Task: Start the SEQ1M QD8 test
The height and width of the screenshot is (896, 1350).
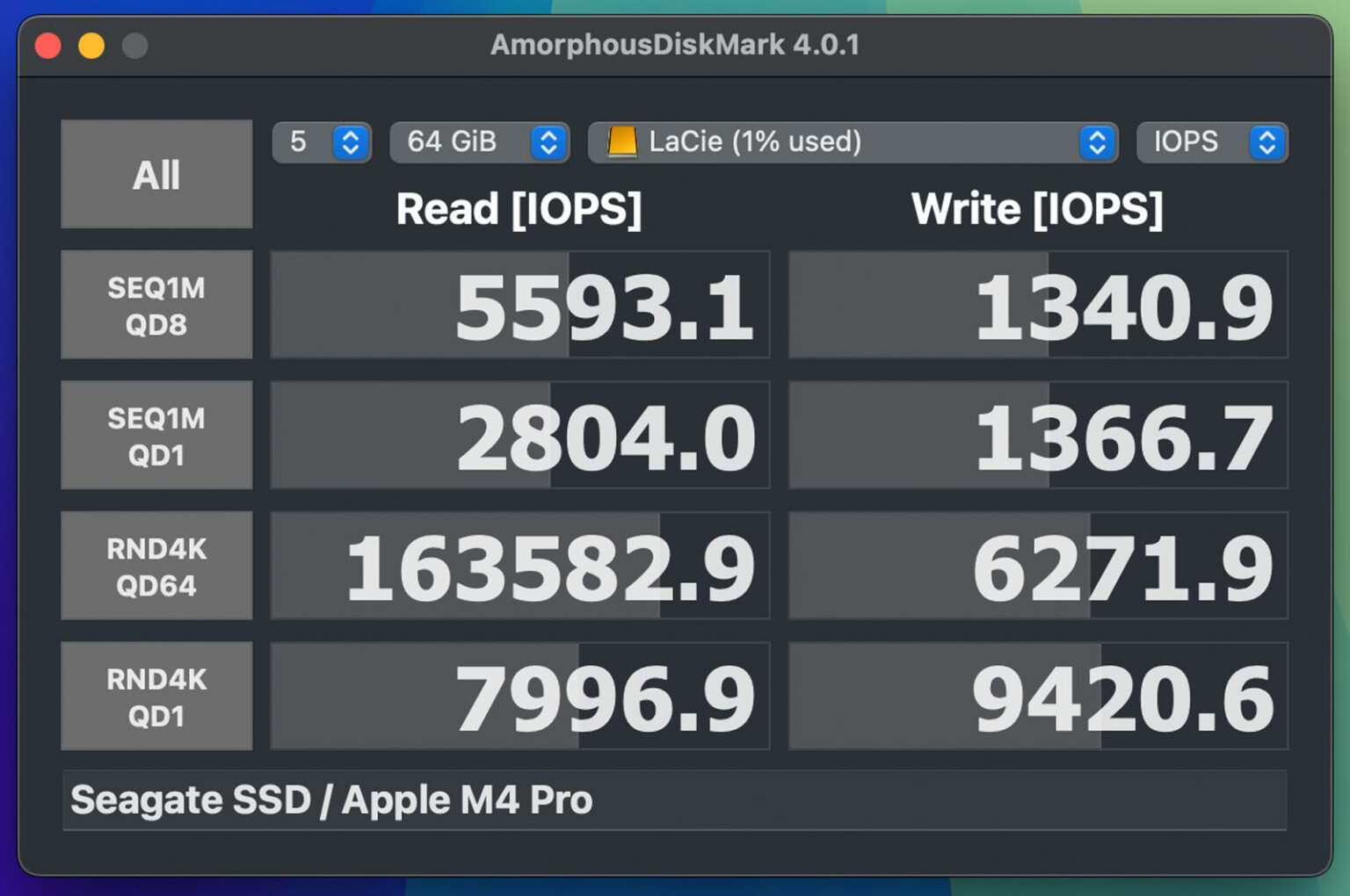Action: coord(156,305)
